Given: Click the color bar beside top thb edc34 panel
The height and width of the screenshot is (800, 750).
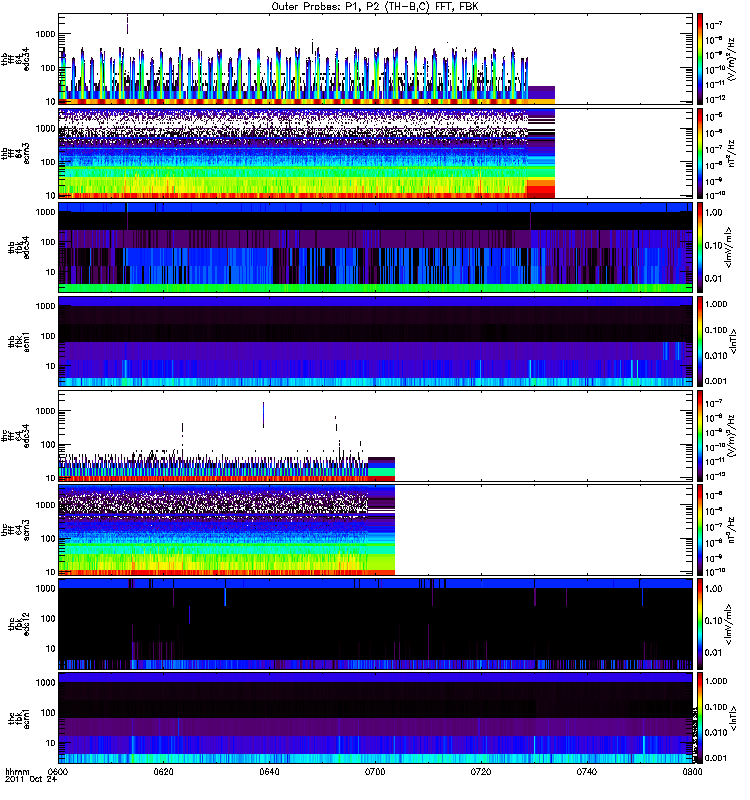Looking at the screenshot, I should 700,58.
